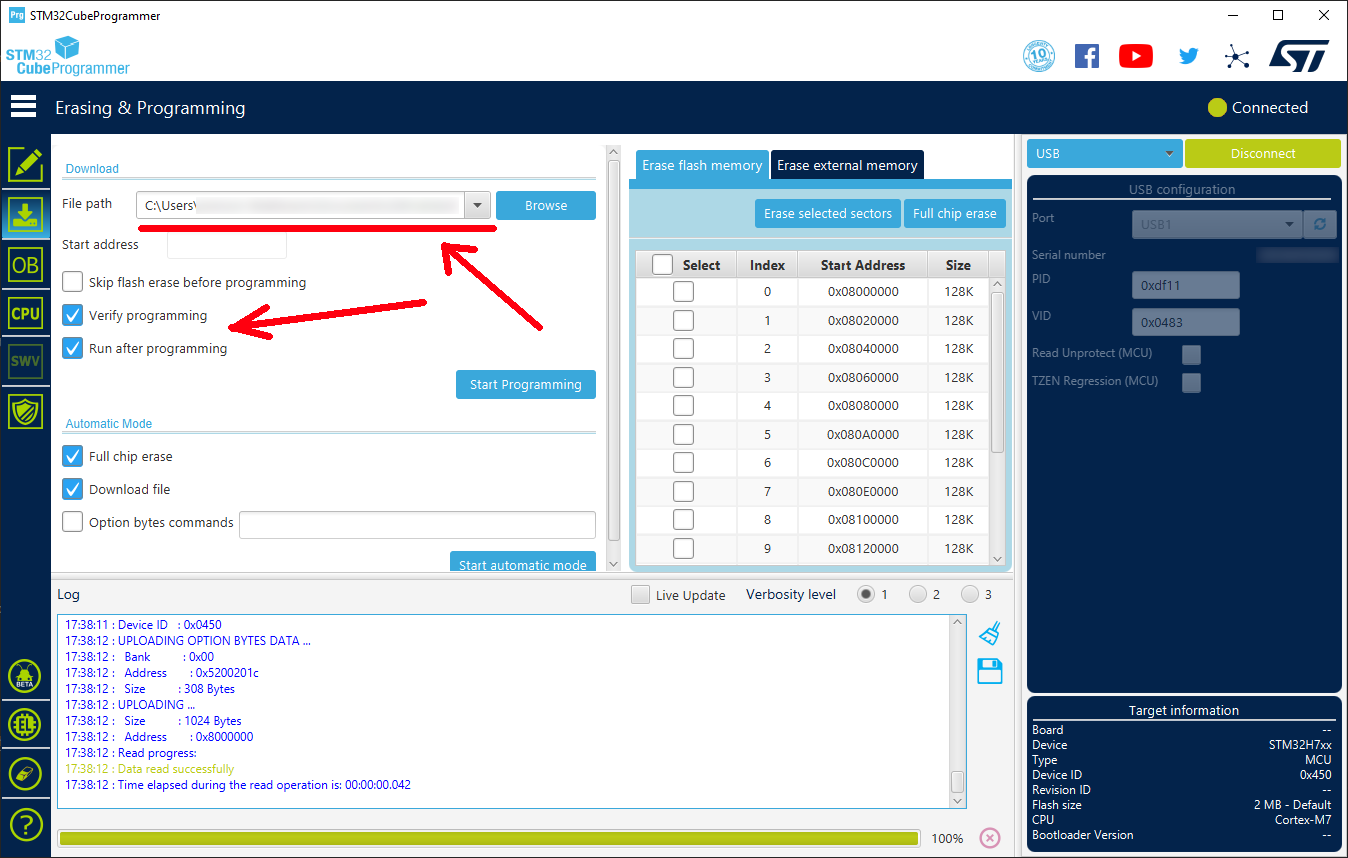Click the Start address input field
The image size is (1348, 858).
point(227,244)
